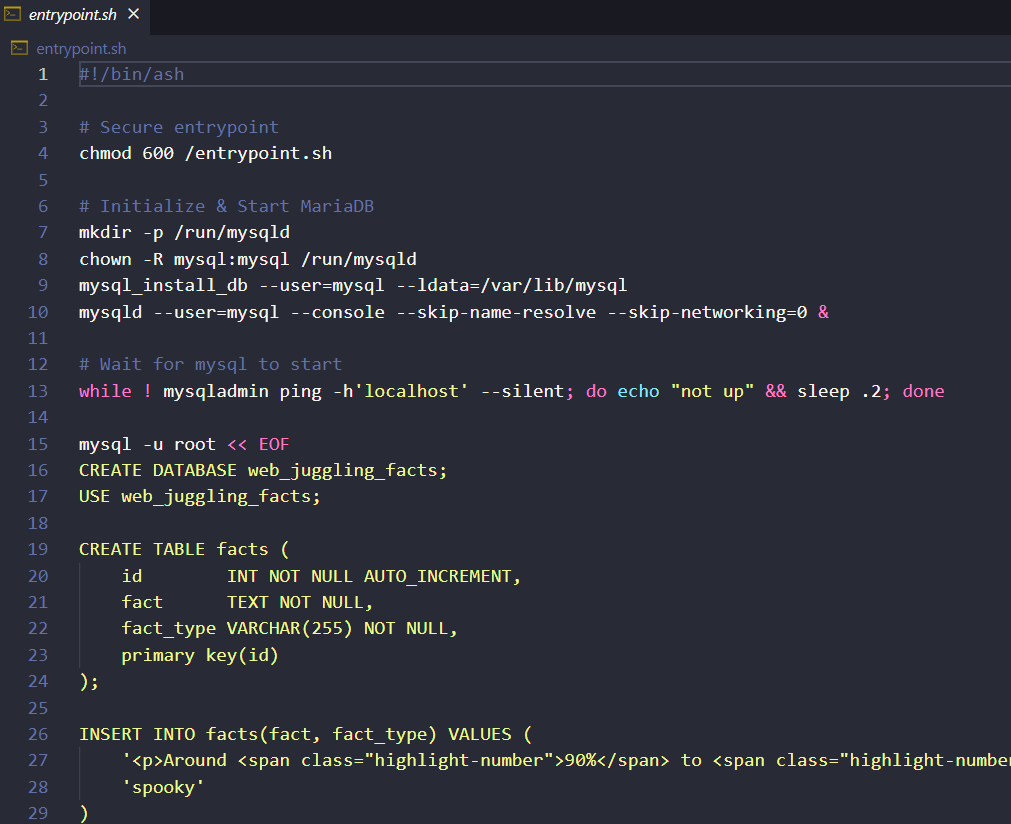Click the 'EOF' heredoc marker on line 15
Image resolution: width=1011 pixels, height=824 pixels.
(x=274, y=444)
